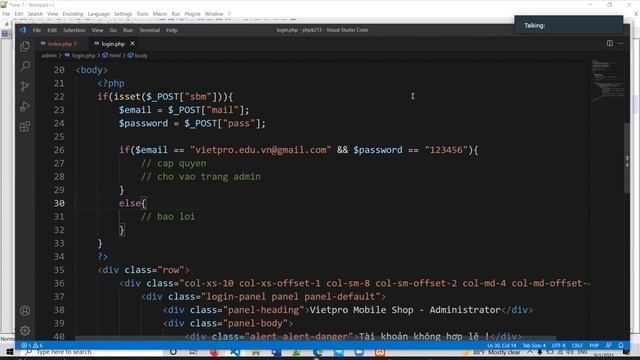The width and height of the screenshot is (640, 360).
Task: Open Notepad++ Macro menu
Action: point(160,14)
